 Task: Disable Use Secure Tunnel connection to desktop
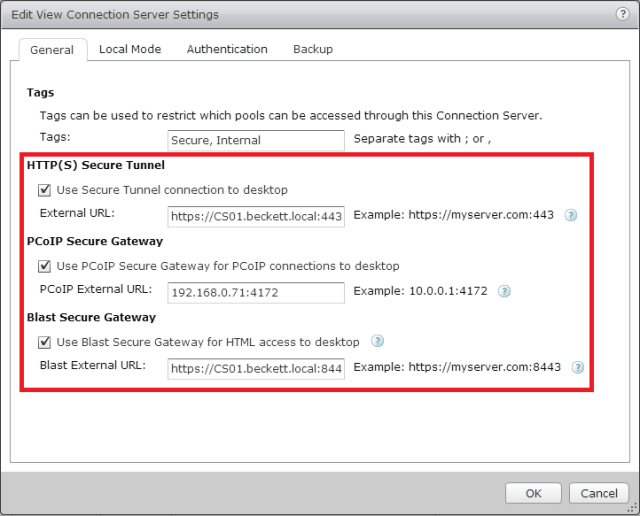(x=44, y=190)
